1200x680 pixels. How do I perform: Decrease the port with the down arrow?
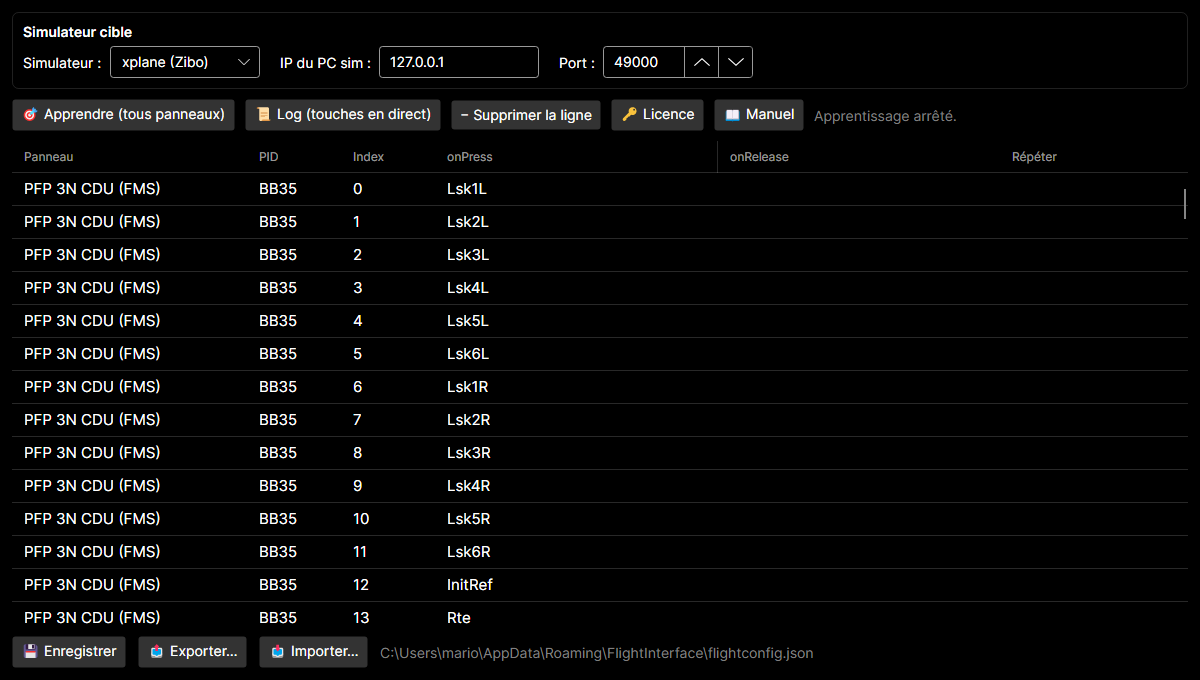click(736, 62)
